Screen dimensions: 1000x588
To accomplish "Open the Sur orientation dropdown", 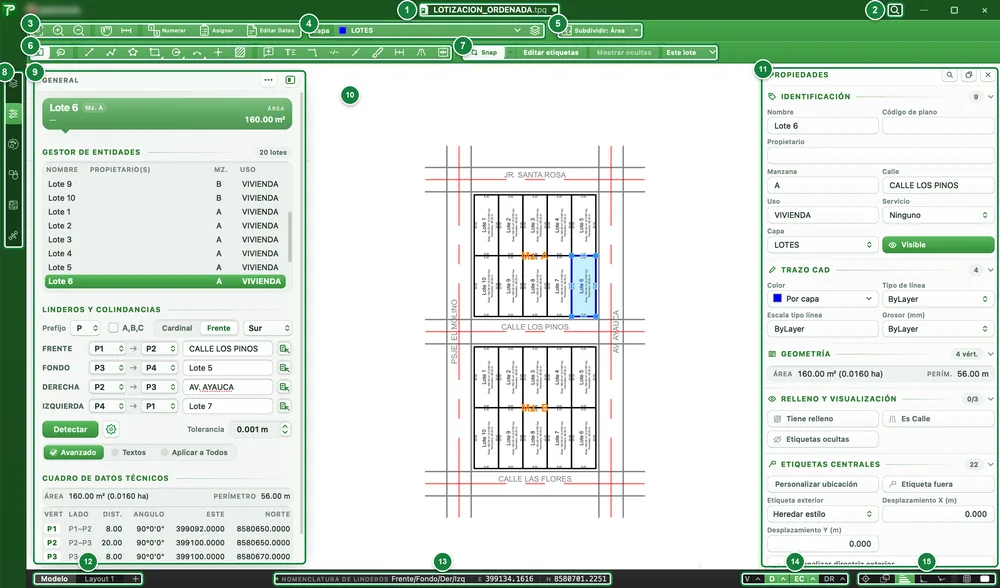I will pos(267,328).
